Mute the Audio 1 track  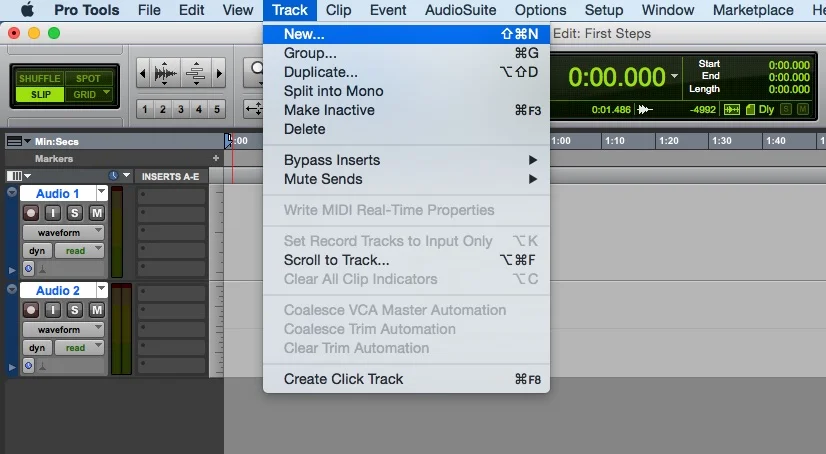tap(96, 213)
